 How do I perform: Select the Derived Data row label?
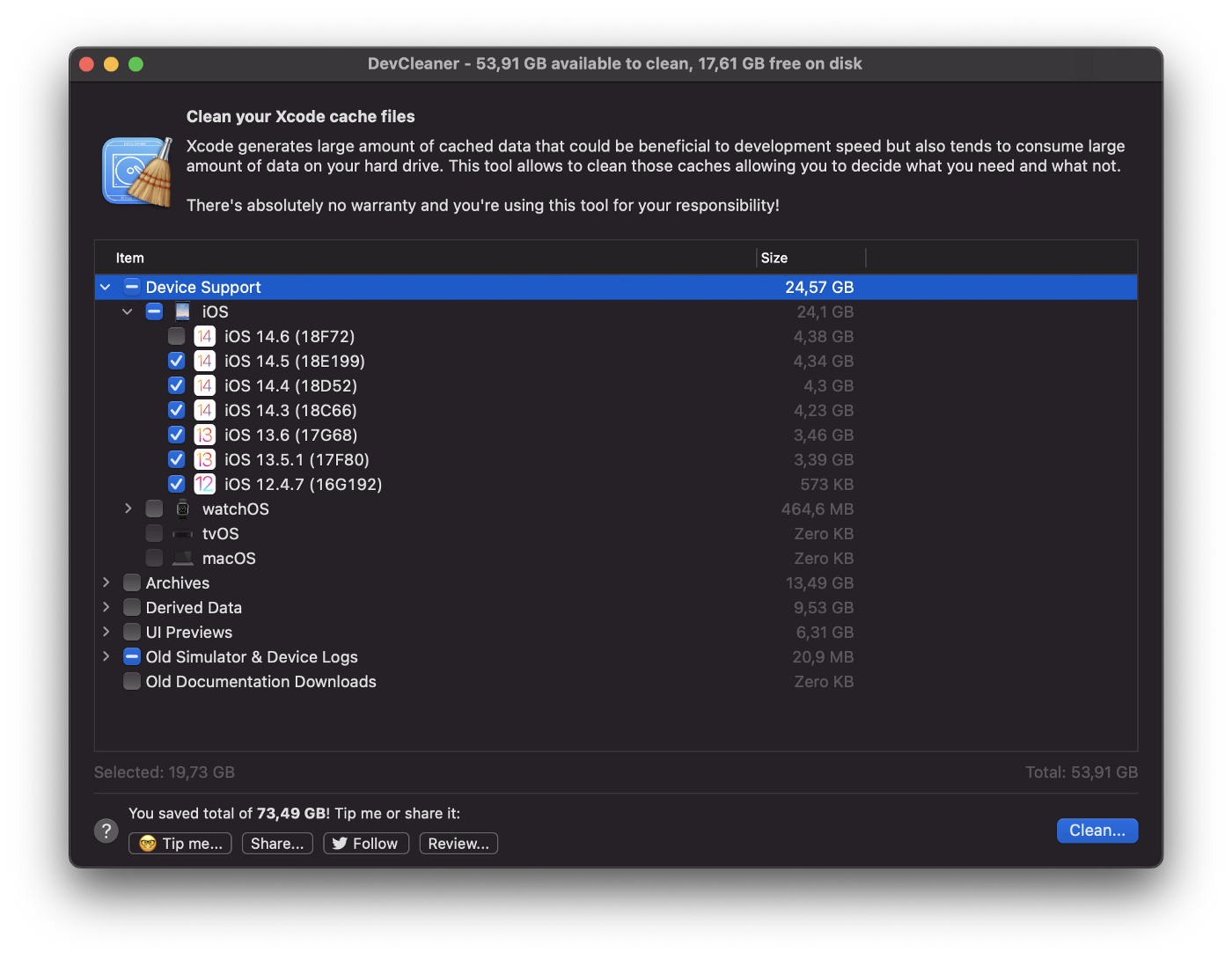coord(194,607)
